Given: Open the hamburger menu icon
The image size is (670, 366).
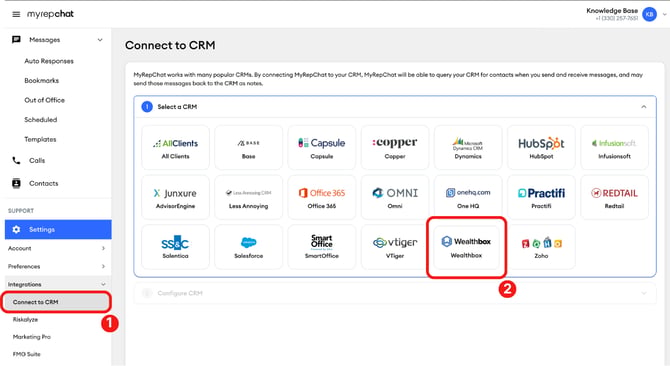Looking at the screenshot, I should point(16,14).
